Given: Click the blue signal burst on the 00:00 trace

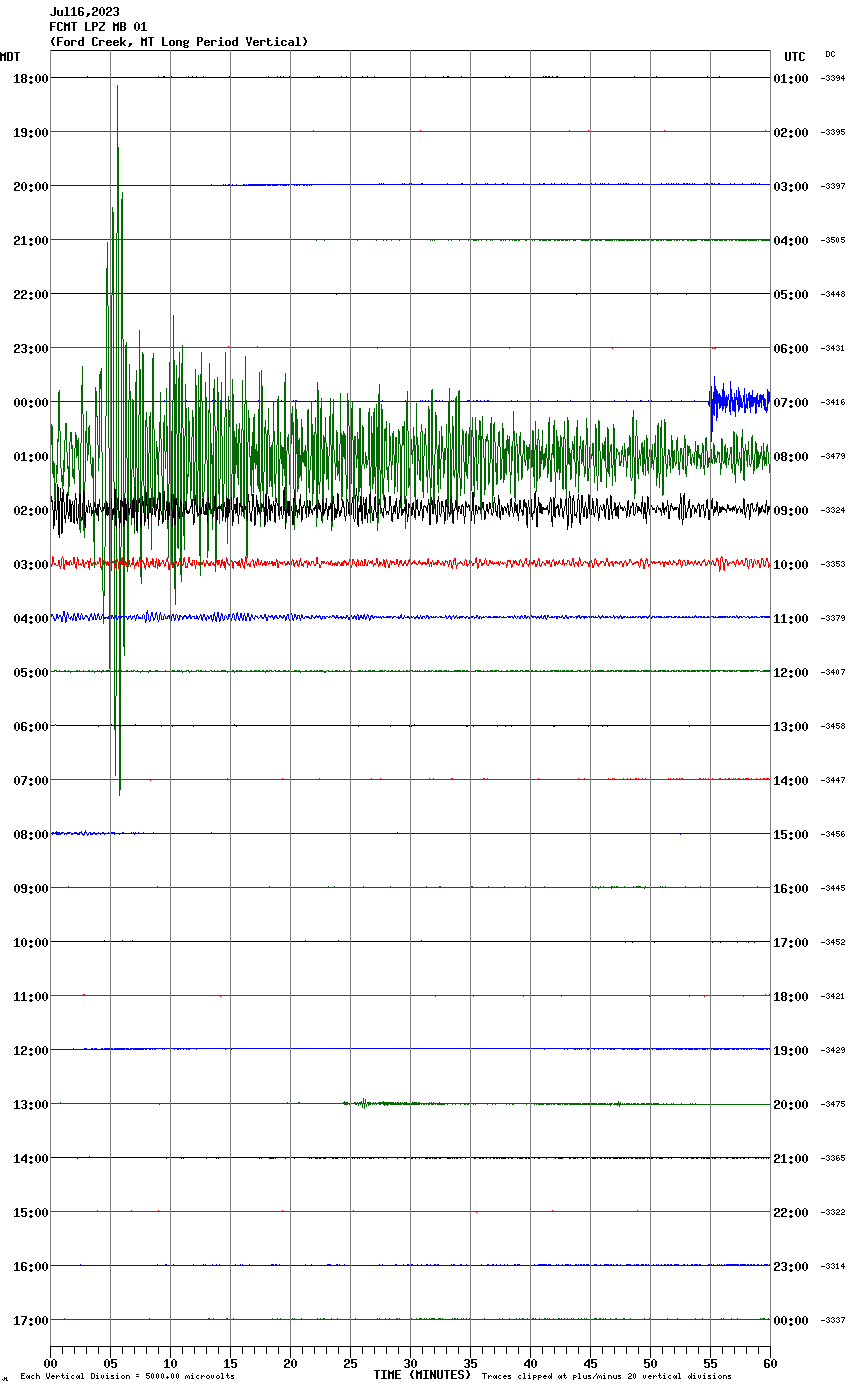Looking at the screenshot, I should (738, 399).
